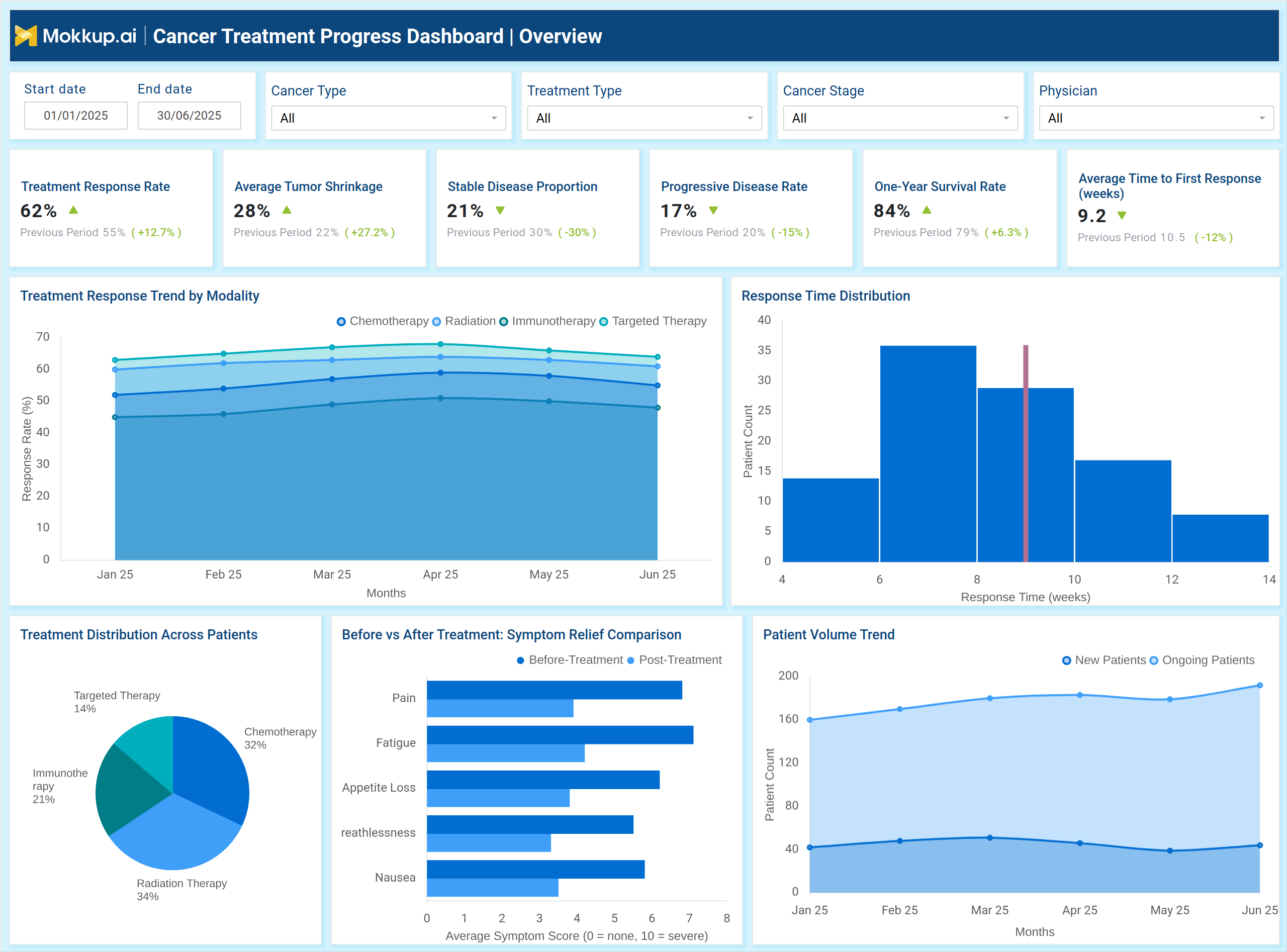Click the Progressive Disease Rate card title
This screenshot has width=1287, height=952.
coord(733,186)
